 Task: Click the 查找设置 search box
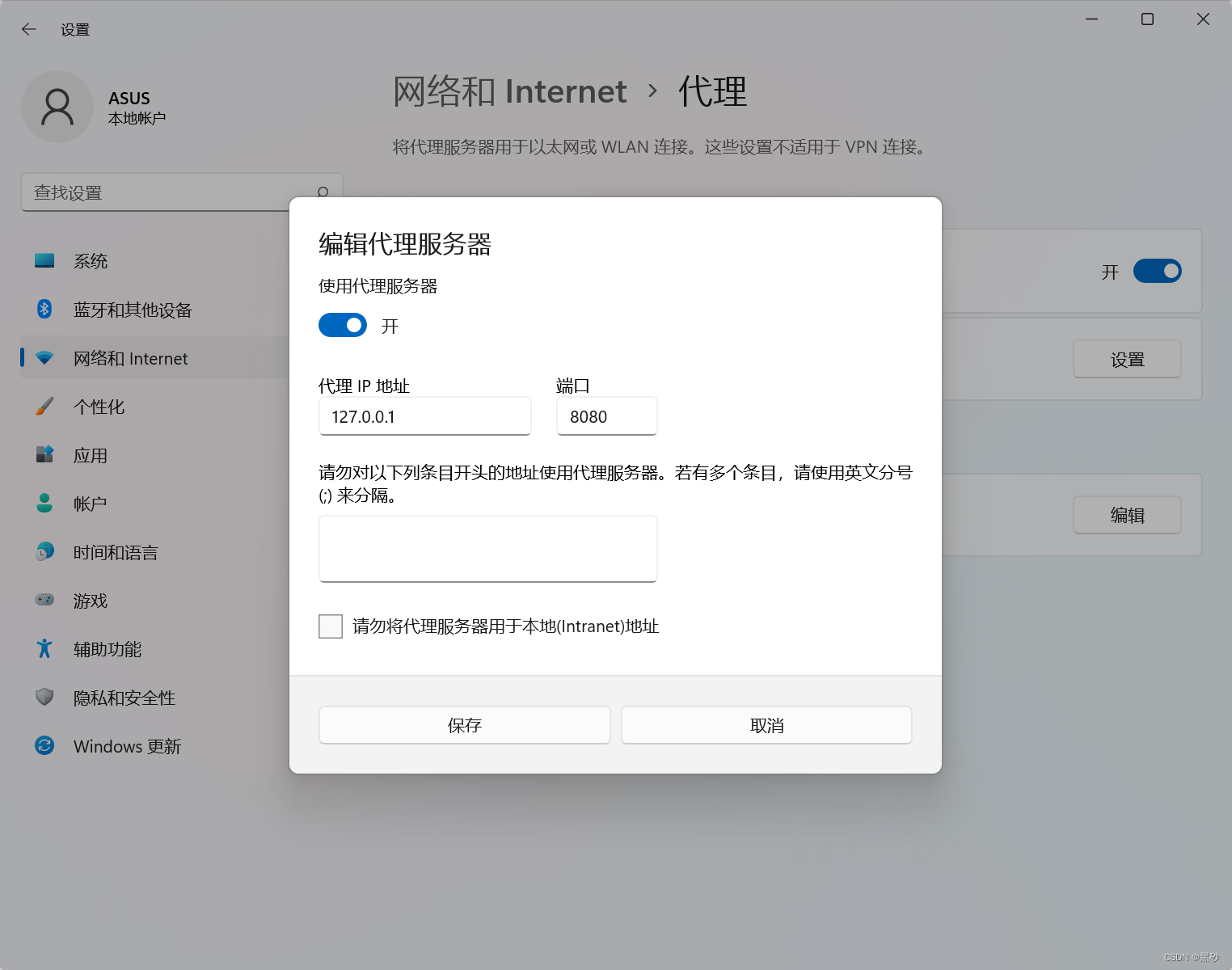(182, 192)
